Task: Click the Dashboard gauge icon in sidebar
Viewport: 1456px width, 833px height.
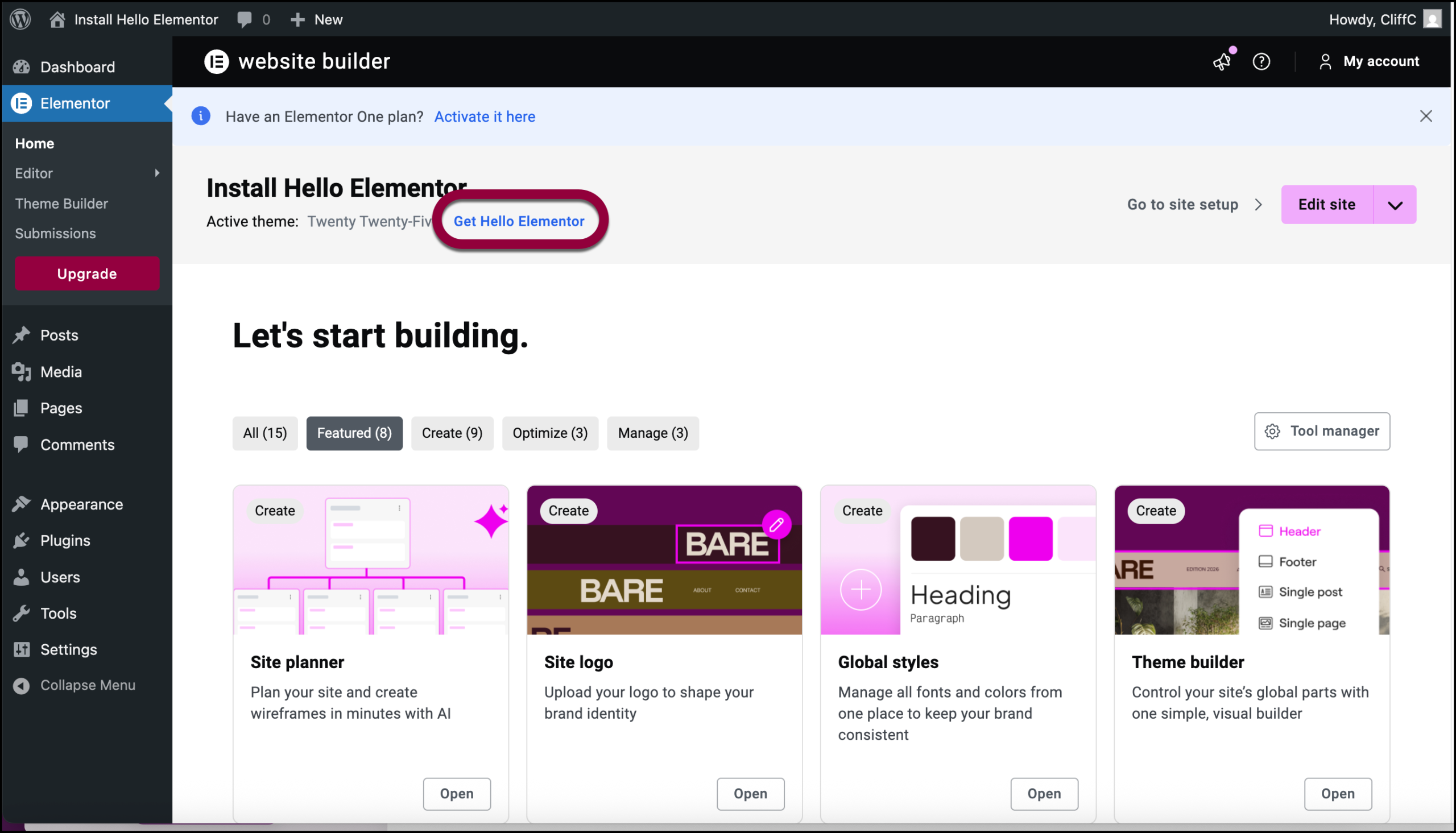Action: point(21,67)
